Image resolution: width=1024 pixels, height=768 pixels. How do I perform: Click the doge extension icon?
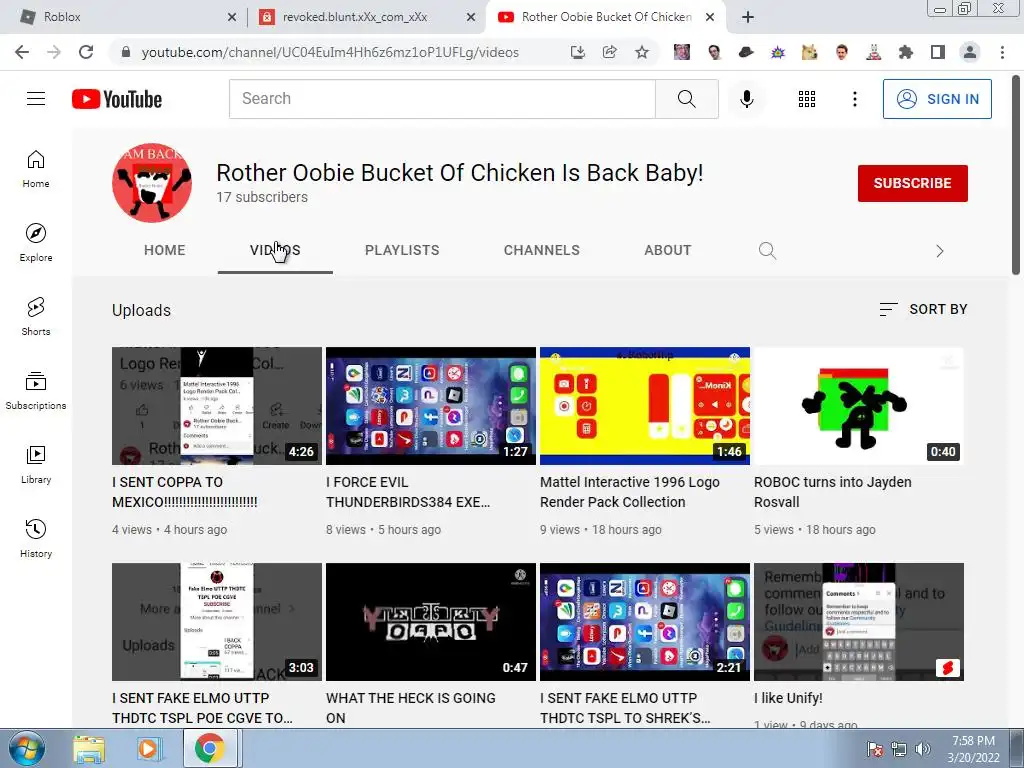click(x=810, y=52)
